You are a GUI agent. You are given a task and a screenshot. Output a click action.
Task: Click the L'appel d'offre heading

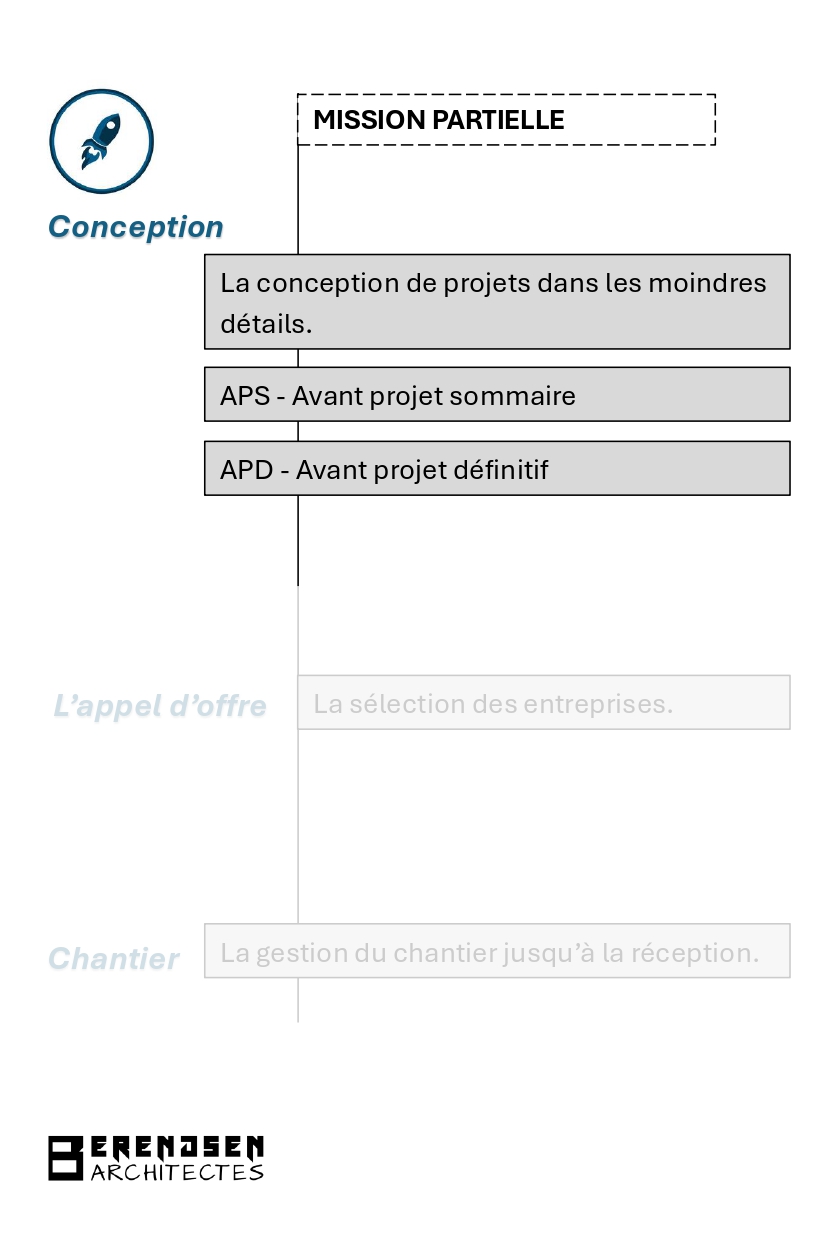(160, 706)
